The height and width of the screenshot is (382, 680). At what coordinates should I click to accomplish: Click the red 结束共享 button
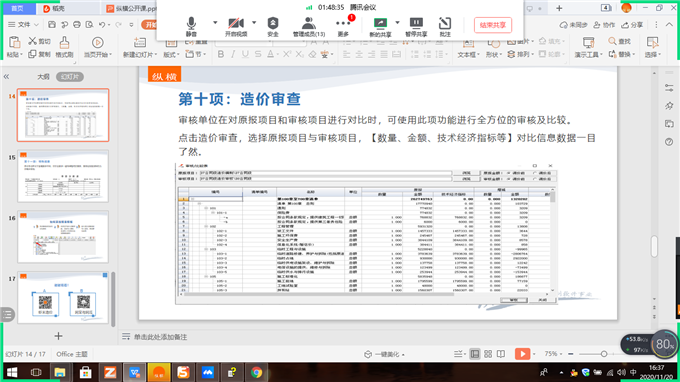[x=493, y=25]
